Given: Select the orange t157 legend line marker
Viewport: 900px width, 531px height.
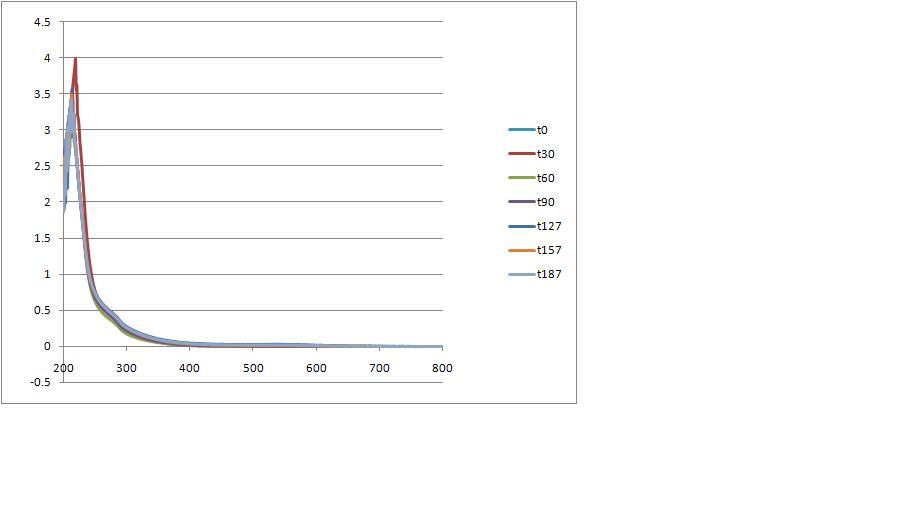Looking at the screenshot, I should point(521,250).
